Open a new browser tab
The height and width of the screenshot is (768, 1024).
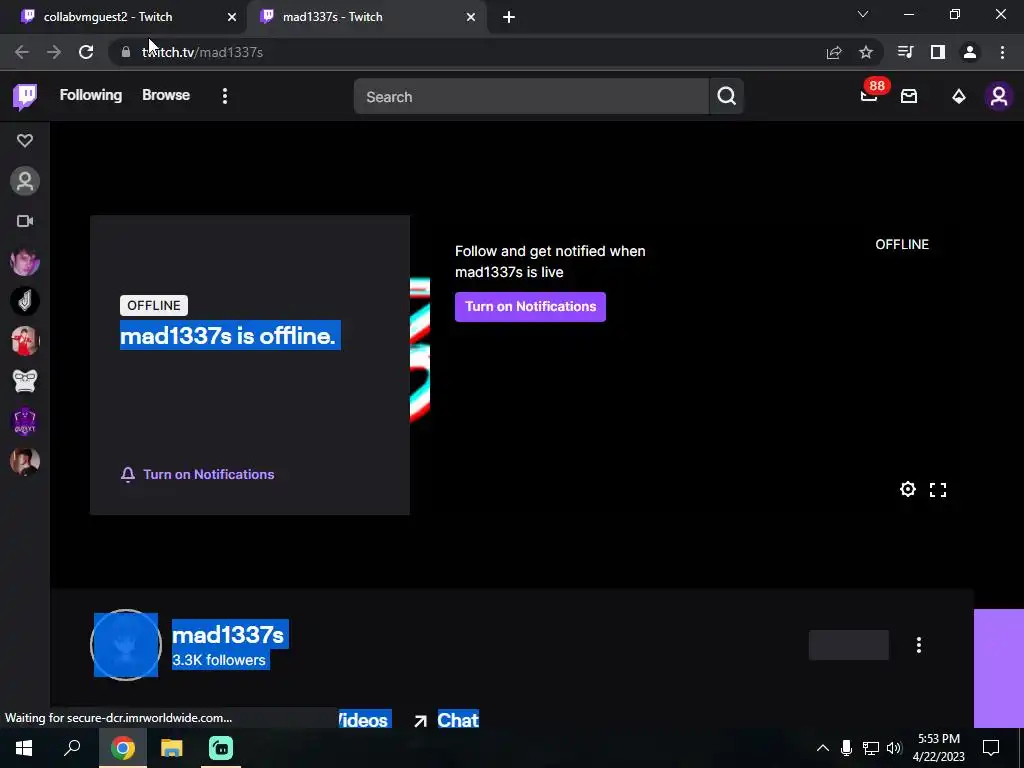click(509, 18)
